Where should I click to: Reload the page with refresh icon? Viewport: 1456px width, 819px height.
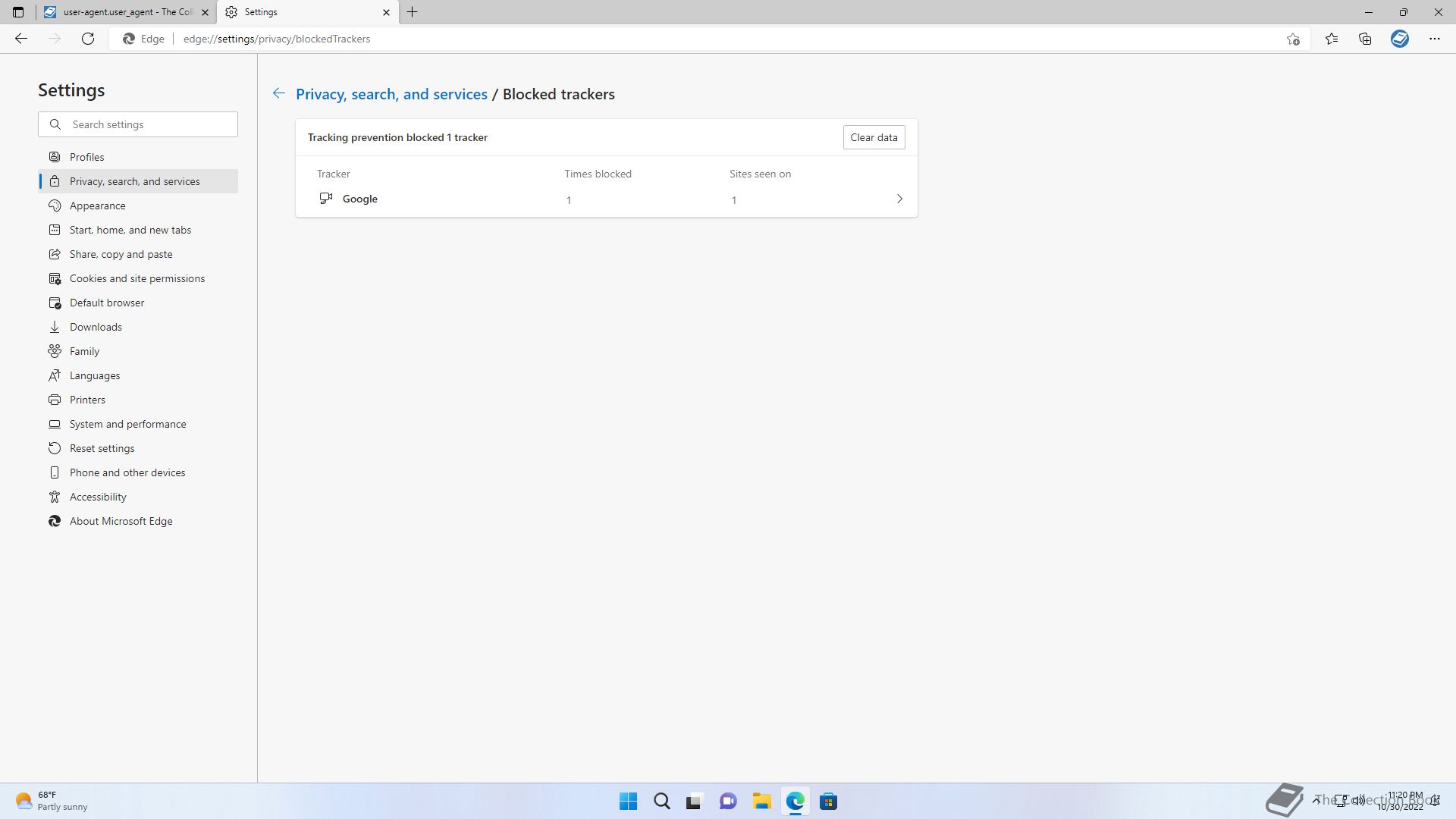pos(88,39)
